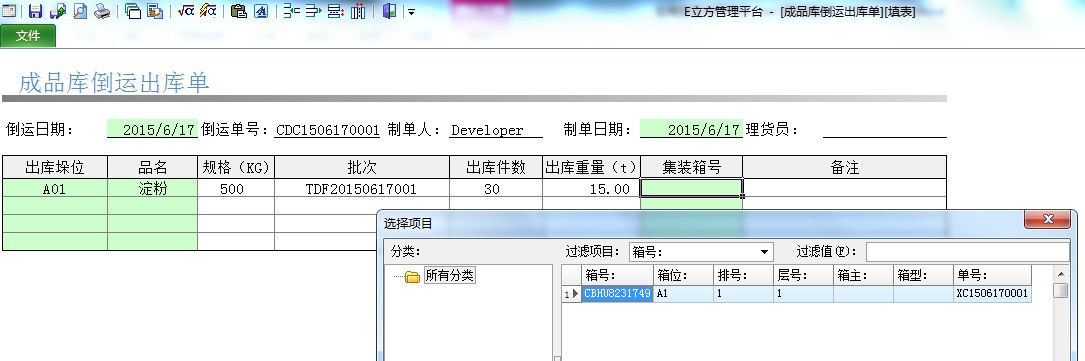Viewport: 1085px width, 361px height.
Task: Click the exit door icon
Action: [x=390, y=11]
